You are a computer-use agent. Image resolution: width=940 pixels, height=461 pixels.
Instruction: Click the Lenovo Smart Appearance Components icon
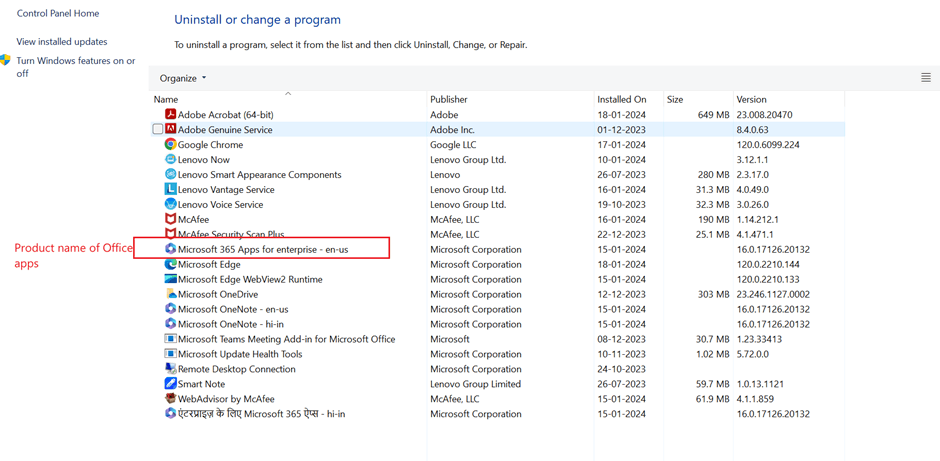click(170, 174)
